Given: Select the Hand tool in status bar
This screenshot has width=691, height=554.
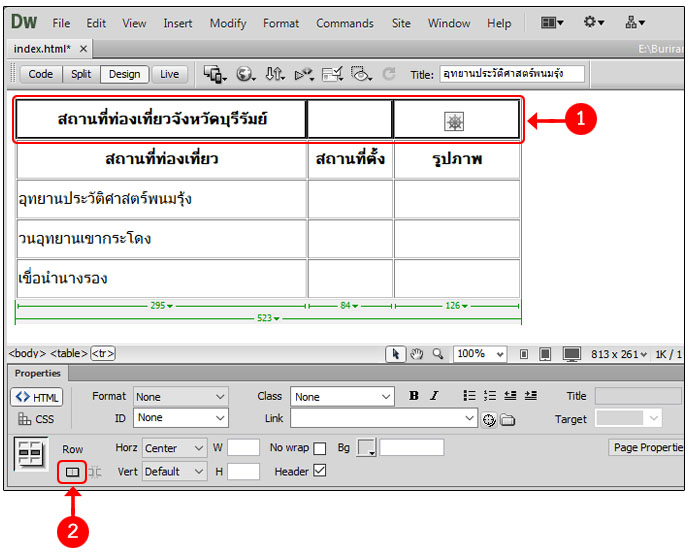Looking at the screenshot, I should click(x=416, y=354).
